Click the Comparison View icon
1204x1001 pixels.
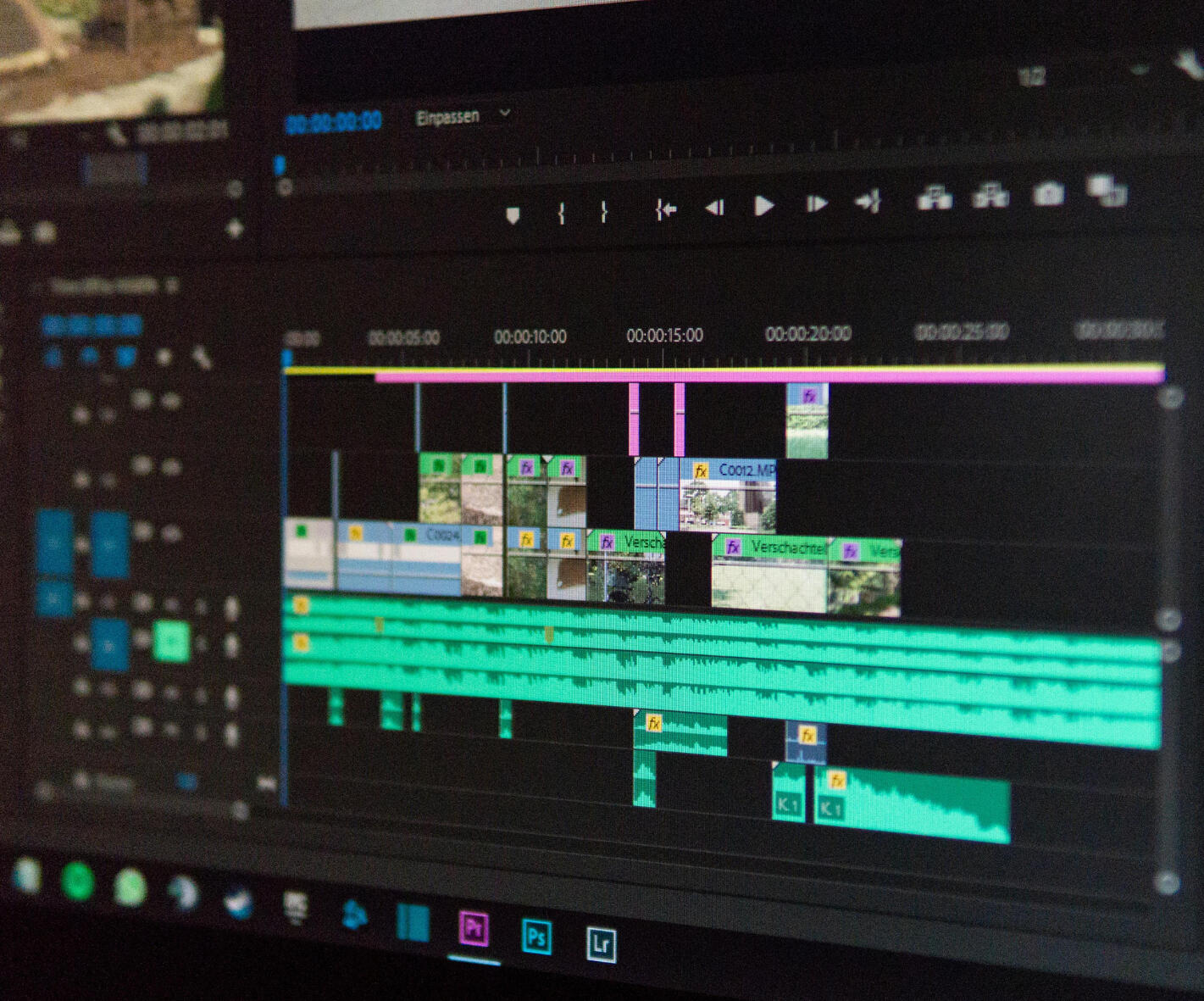point(1107,191)
